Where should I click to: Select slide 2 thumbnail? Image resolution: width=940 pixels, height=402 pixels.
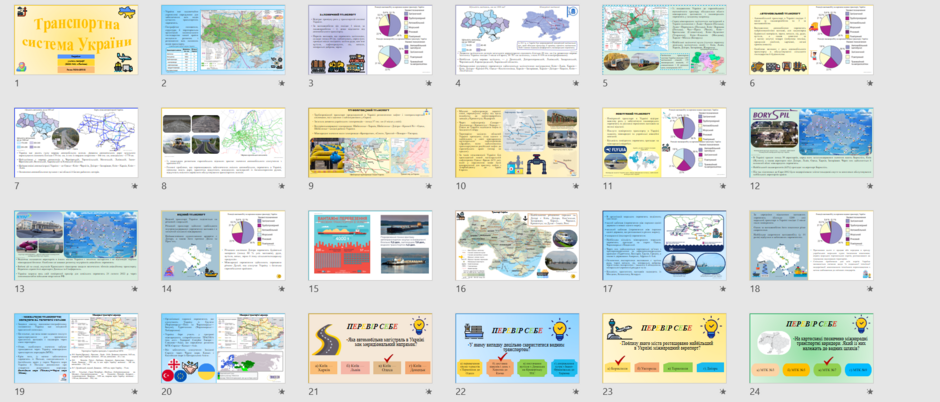pos(223,40)
